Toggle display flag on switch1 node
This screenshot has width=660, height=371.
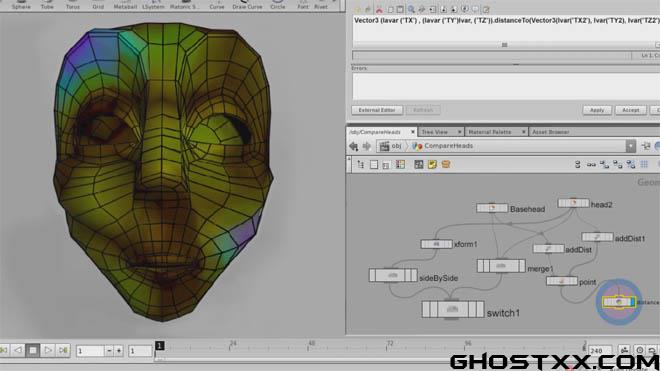[x=480, y=310]
